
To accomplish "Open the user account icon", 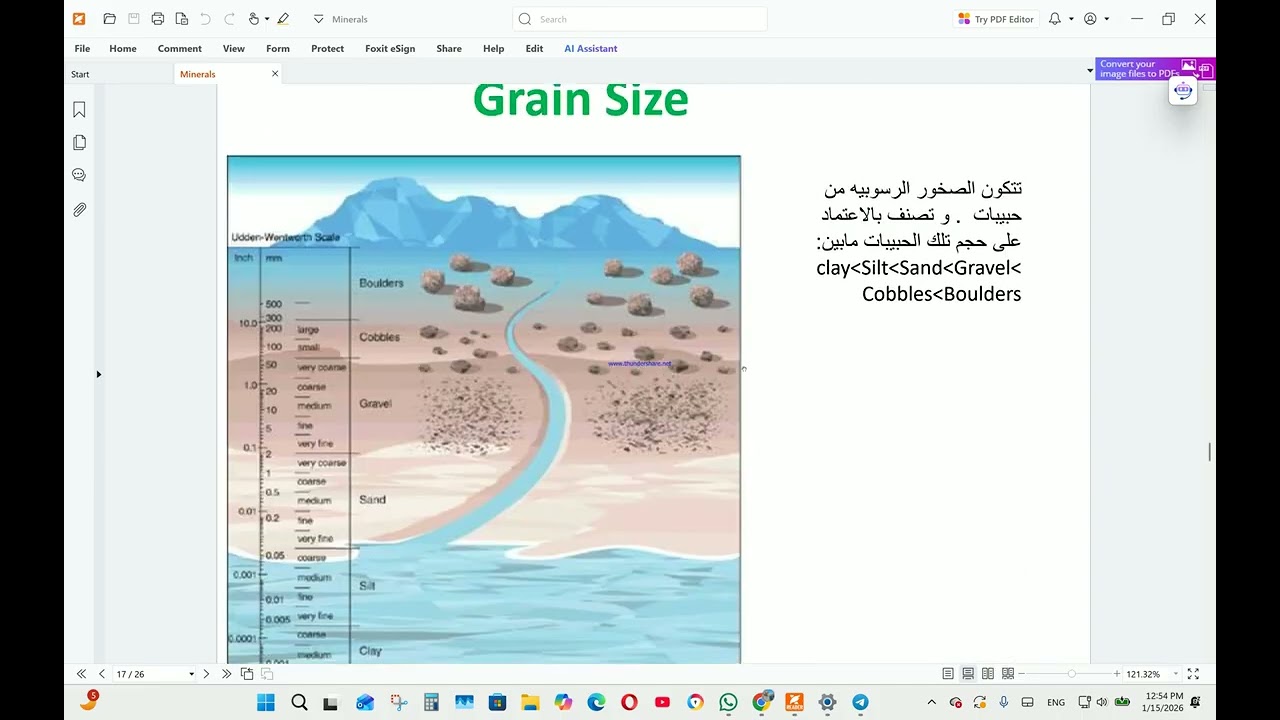I will tap(1090, 19).
